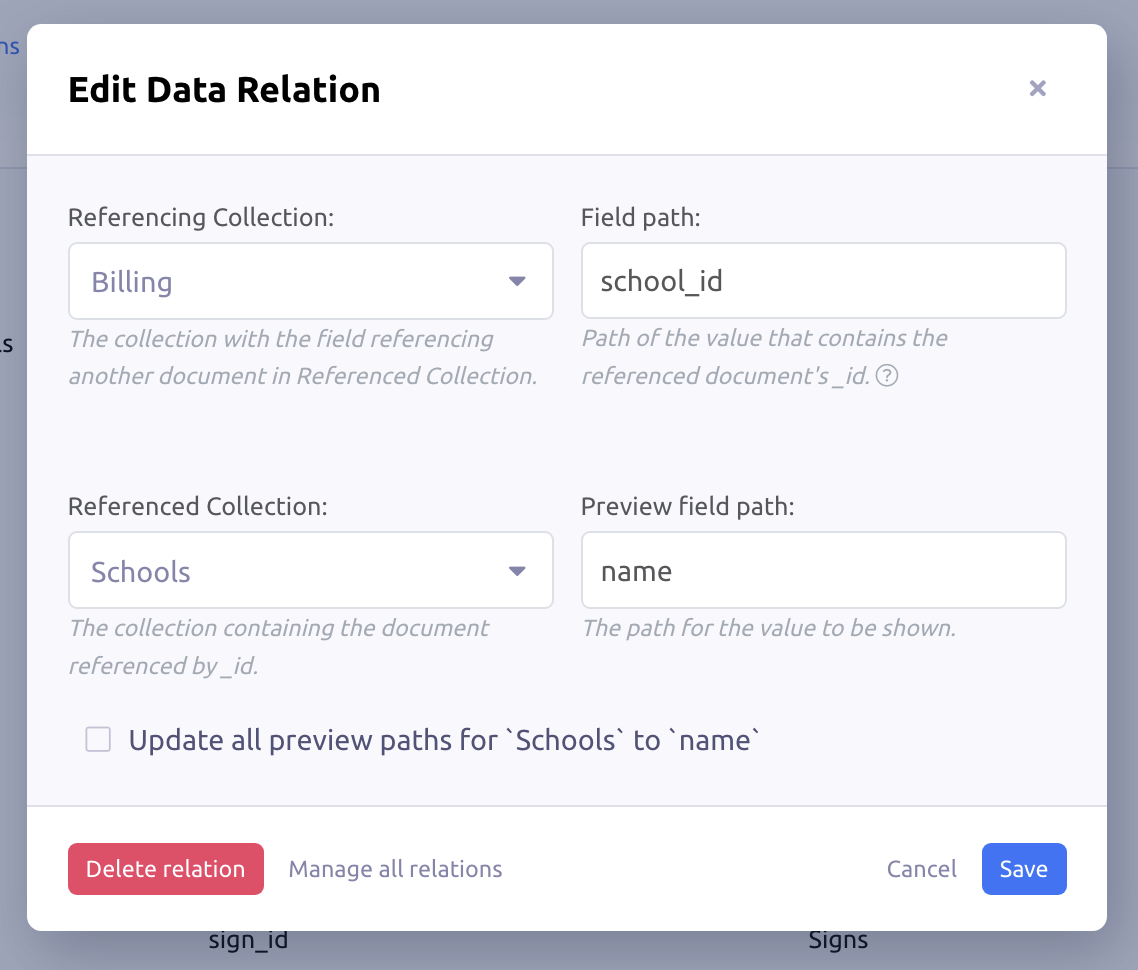Expand the Referenced Collection dropdown showing Schools
1138x970 pixels.
point(311,571)
